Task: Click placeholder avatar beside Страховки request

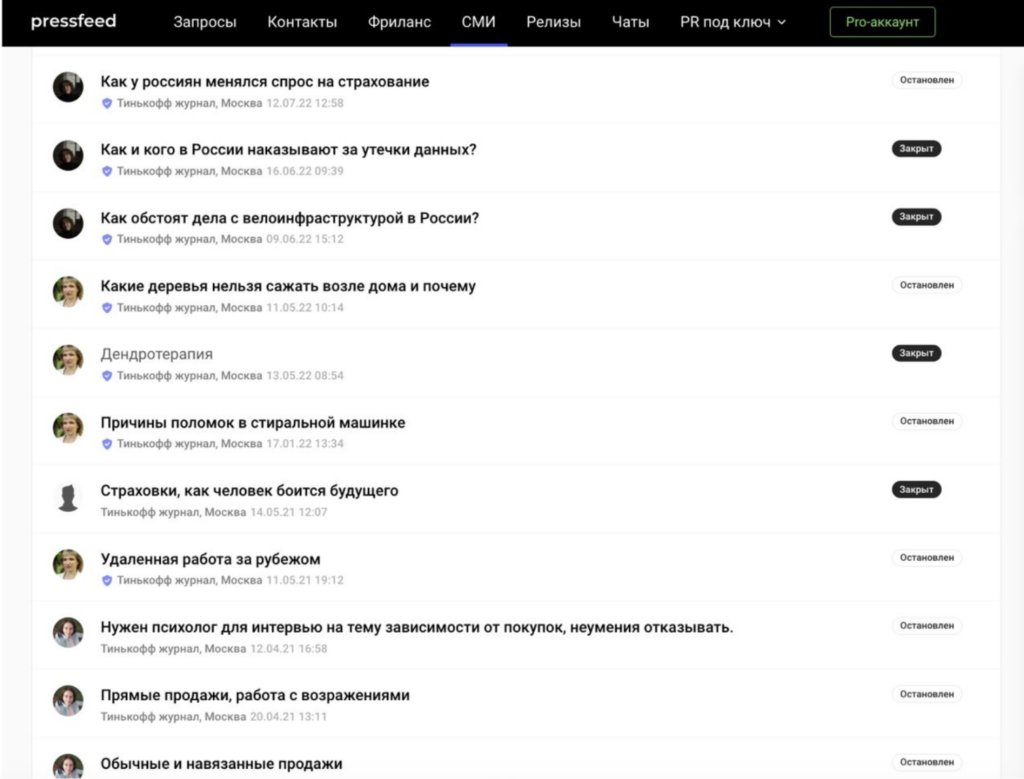Action: 68,497
